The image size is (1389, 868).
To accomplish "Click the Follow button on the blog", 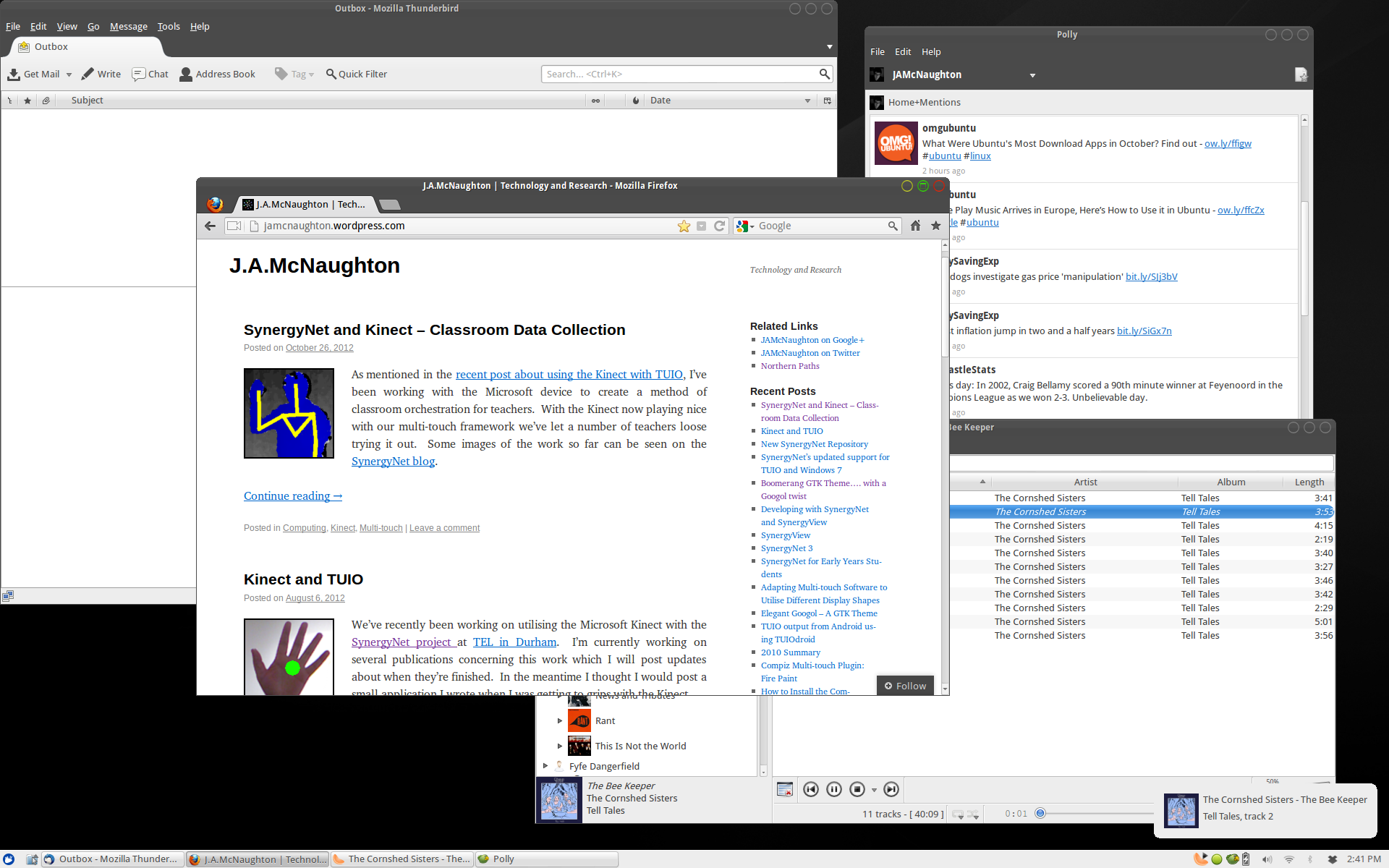I will (x=905, y=686).
